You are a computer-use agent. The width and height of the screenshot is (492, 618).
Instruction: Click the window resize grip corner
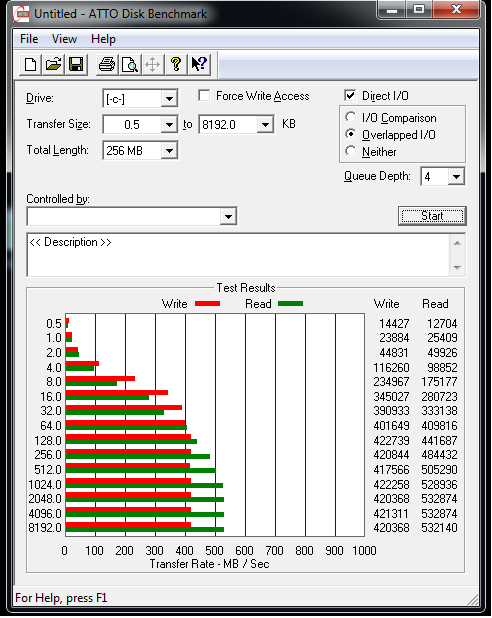(x=473, y=599)
